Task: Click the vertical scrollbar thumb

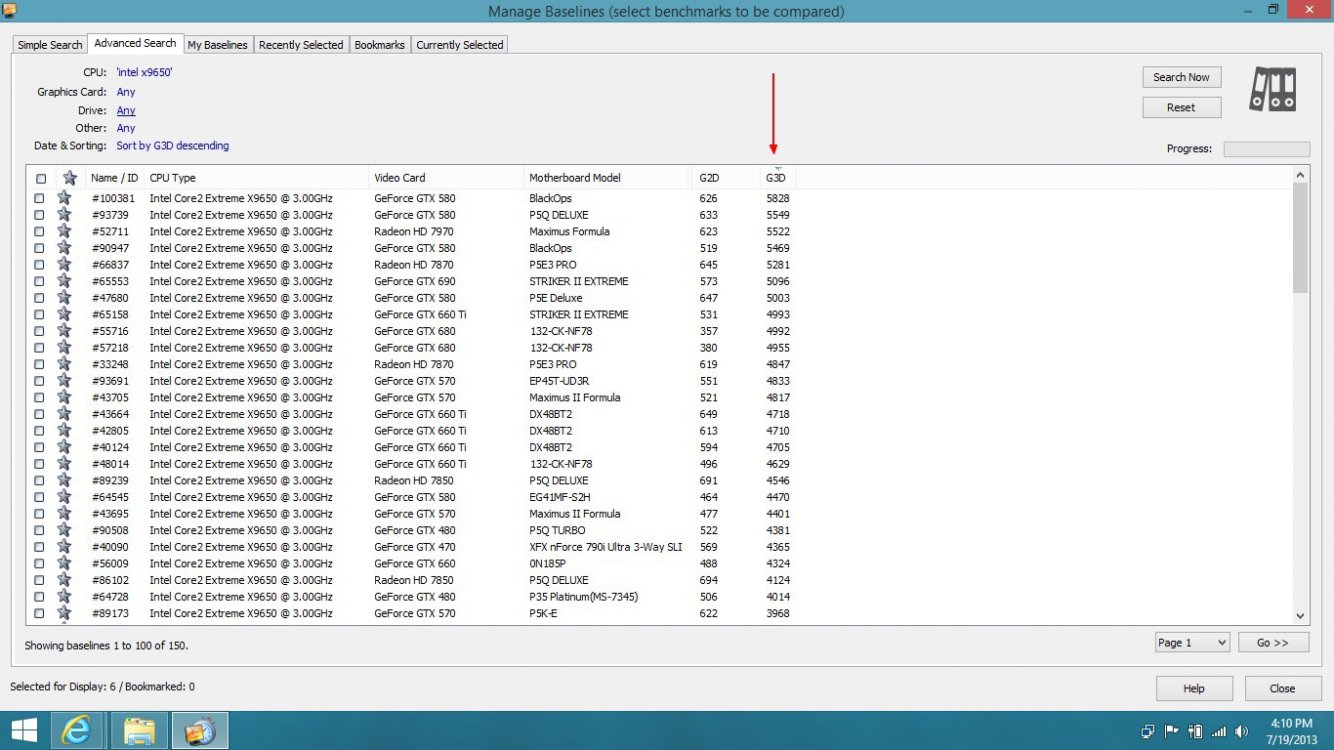Action: click(1300, 238)
